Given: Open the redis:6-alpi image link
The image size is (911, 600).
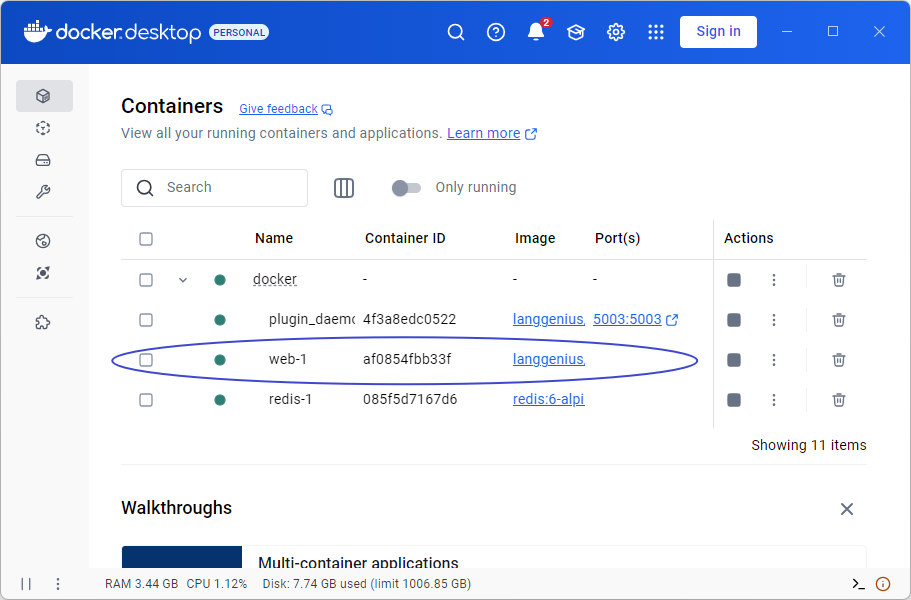Looking at the screenshot, I should (548, 399).
